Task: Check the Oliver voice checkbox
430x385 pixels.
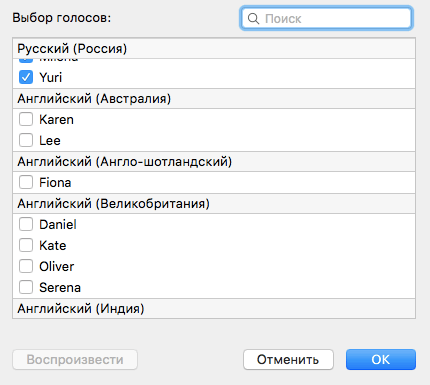Action: click(x=26, y=266)
